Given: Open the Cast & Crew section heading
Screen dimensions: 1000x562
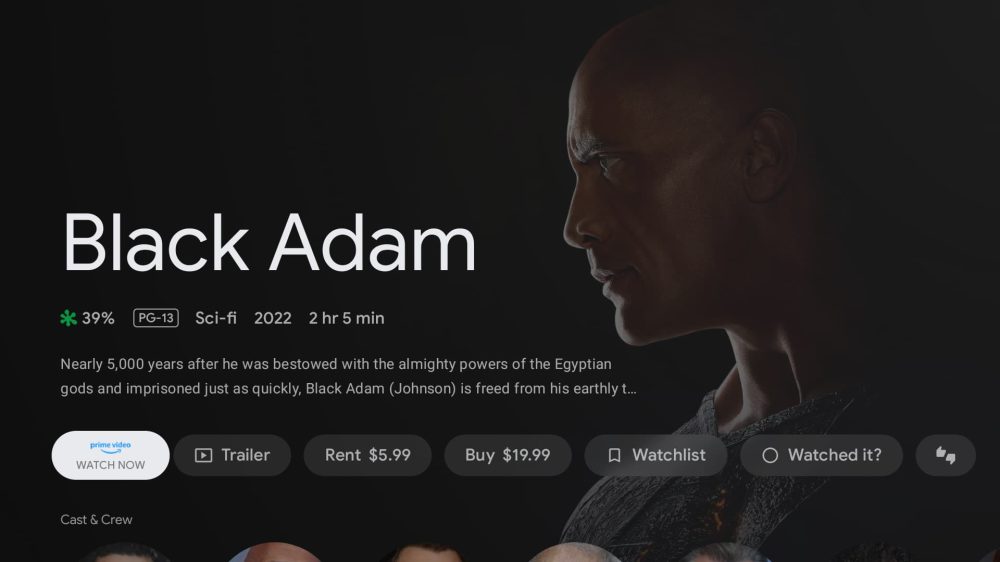Looking at the screenshot, I should click(x=96, y=519).
